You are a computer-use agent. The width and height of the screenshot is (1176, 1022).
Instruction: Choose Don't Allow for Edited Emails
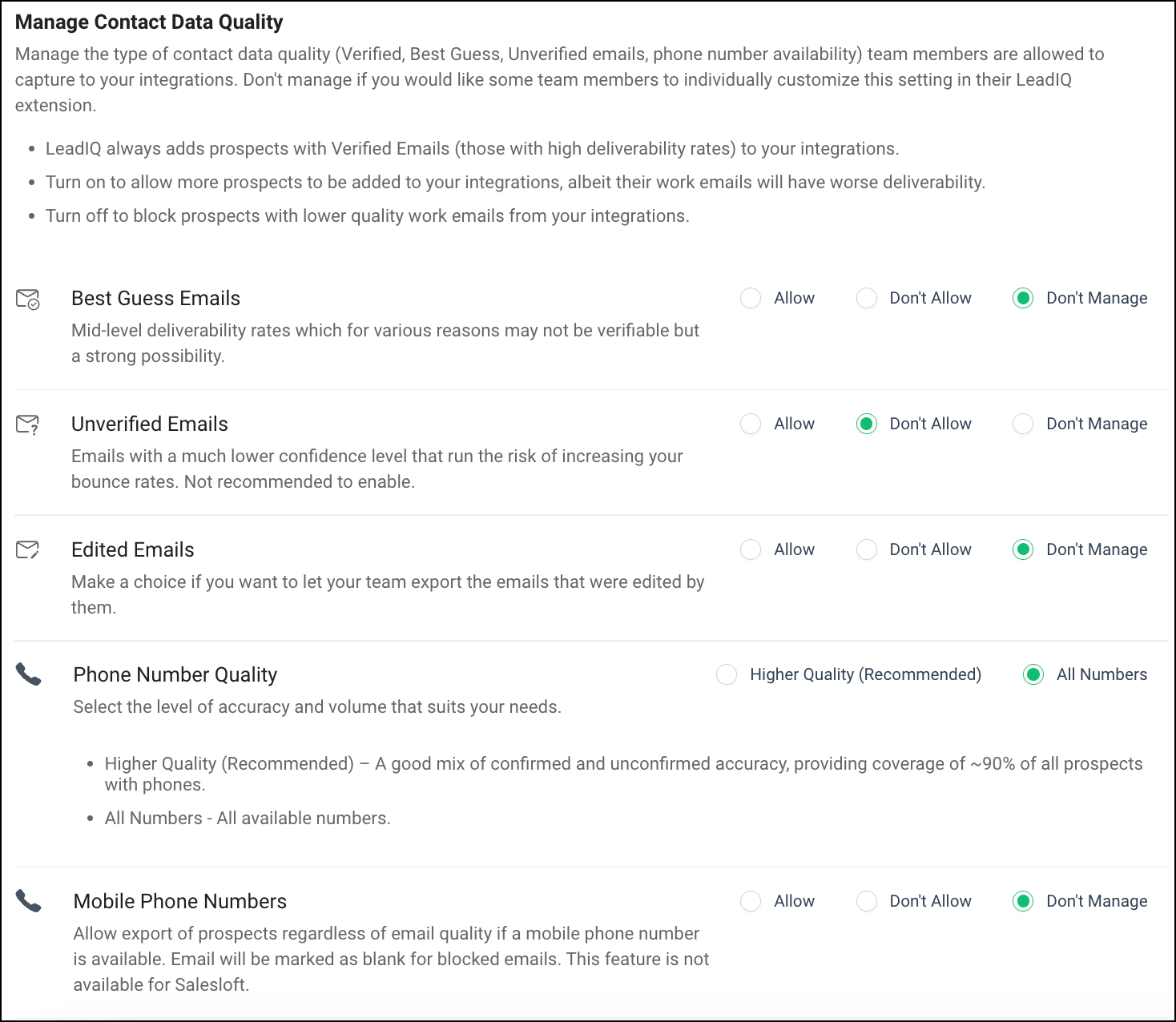[x=867, y=549]
